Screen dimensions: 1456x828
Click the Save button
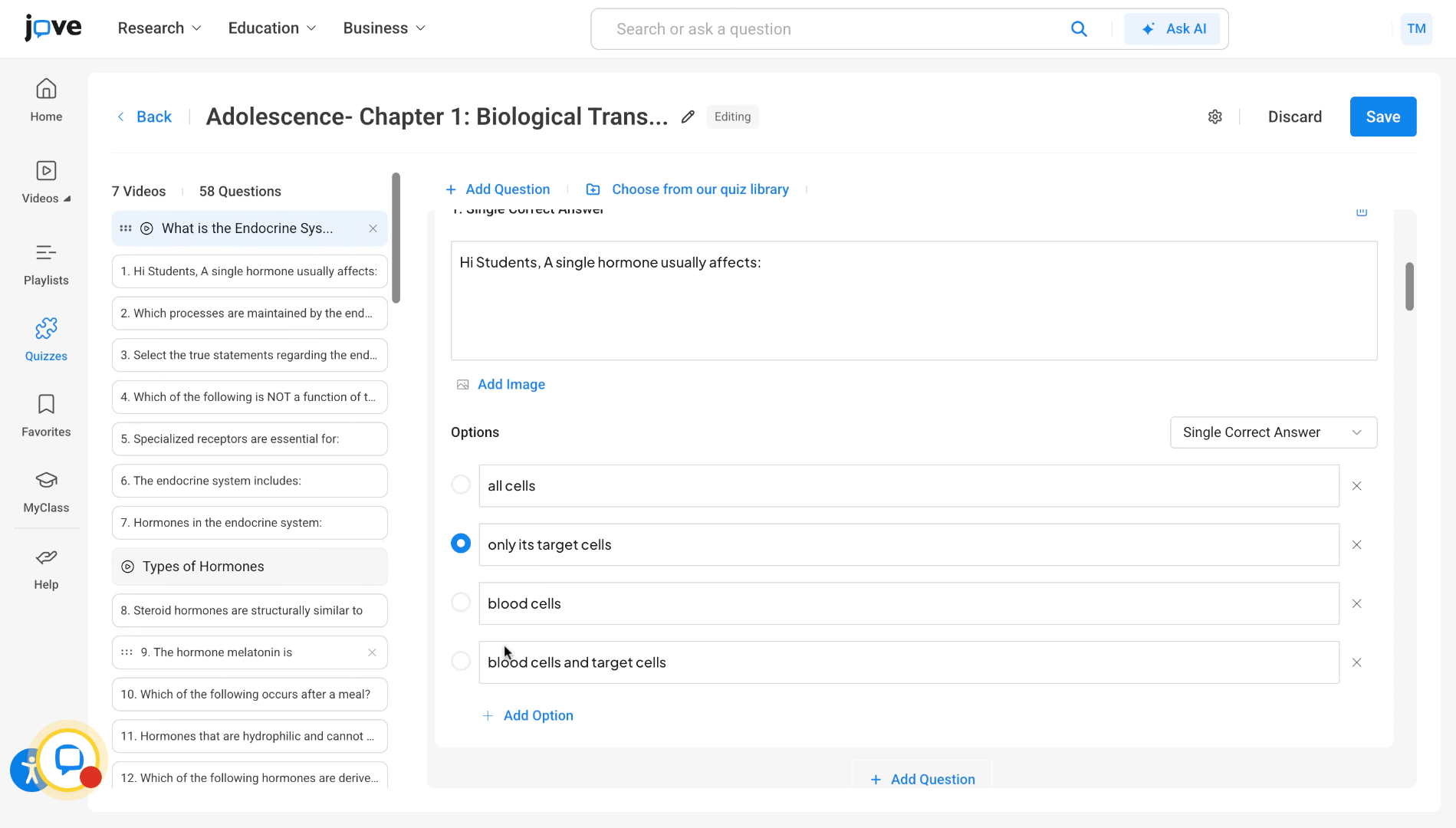[x=1382, y=117]
